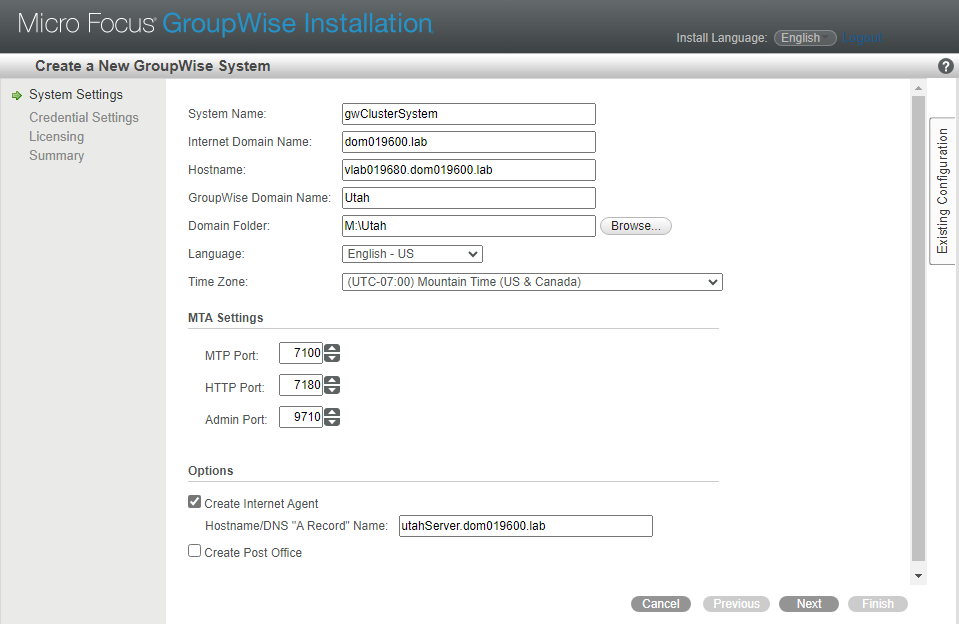Decrease the MTP Port value
Screen dimensions: 959x624
coord(333,358)
